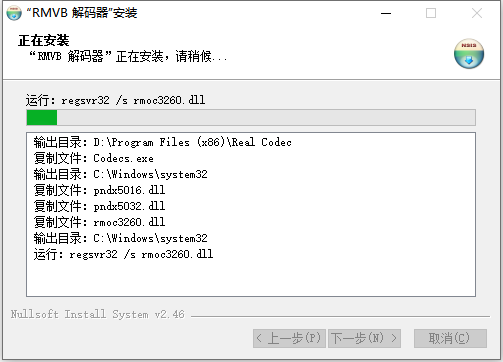The width and height of the screenshot is (503, 362).
Task: Select log line 复制文件: Codecs.exe
Action: pyautogui.click(x=94, y=158)
